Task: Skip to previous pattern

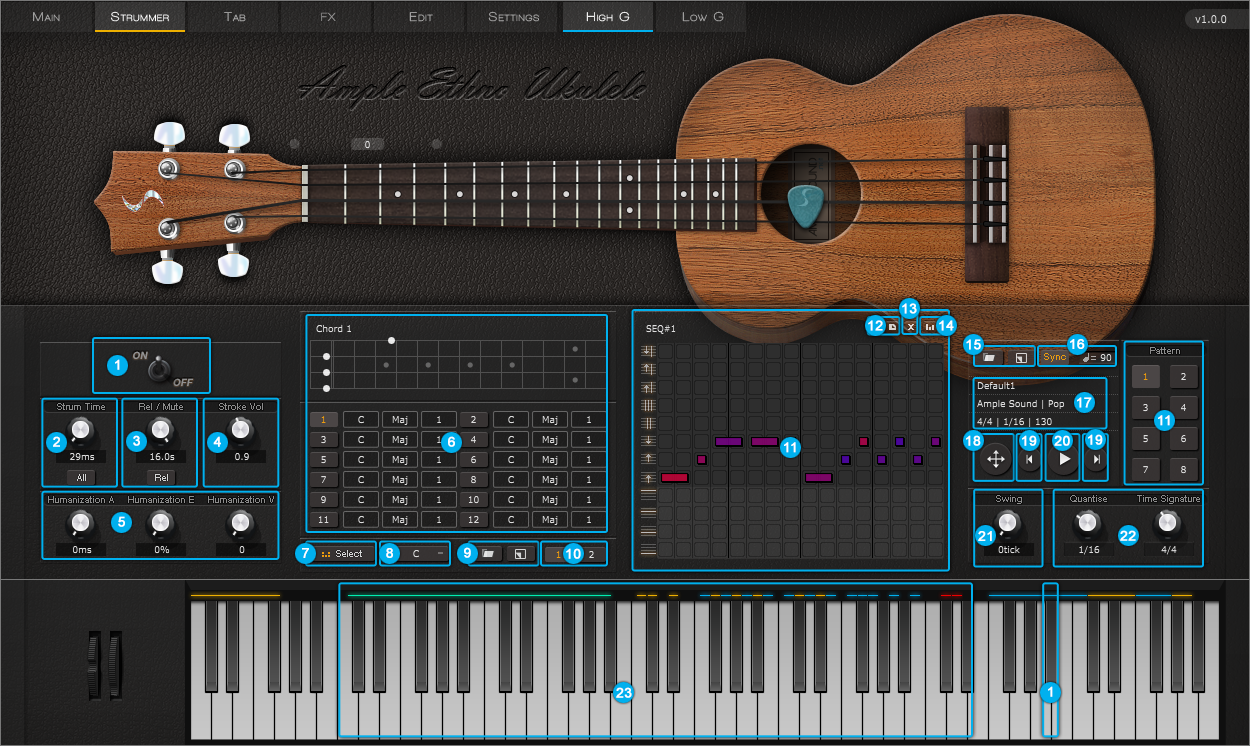Action: pyautogui.click(x=1027, y=459)
